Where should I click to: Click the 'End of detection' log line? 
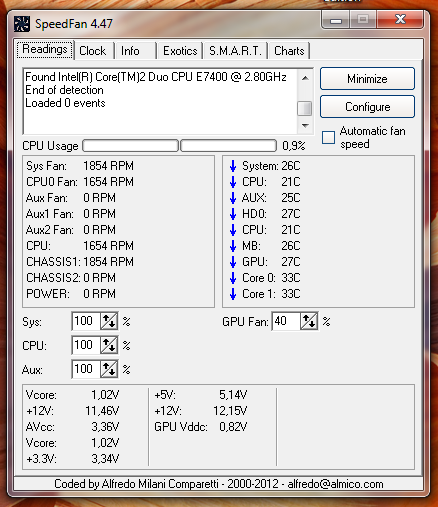click(x=64, y=90)
